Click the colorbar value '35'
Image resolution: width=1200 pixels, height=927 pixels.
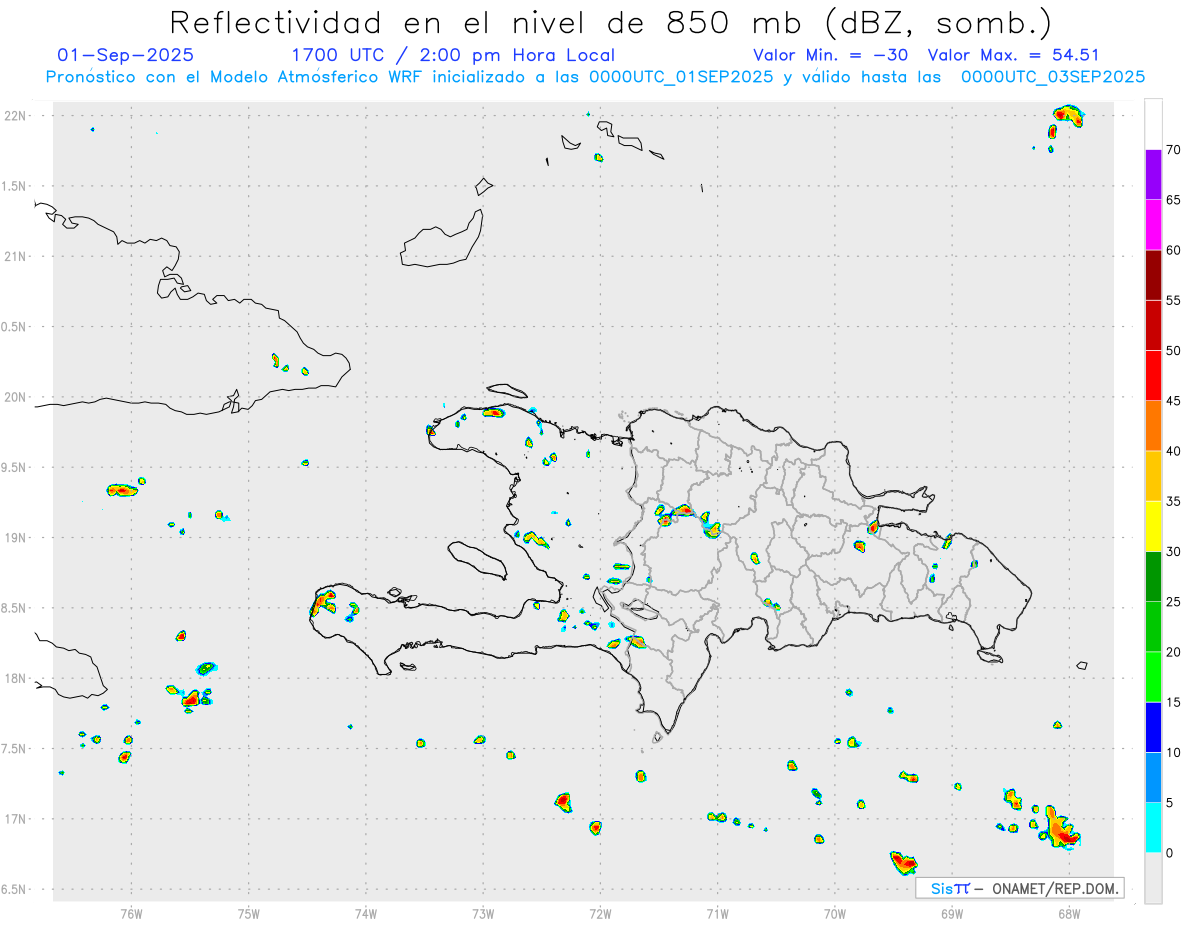(1173, 501)
